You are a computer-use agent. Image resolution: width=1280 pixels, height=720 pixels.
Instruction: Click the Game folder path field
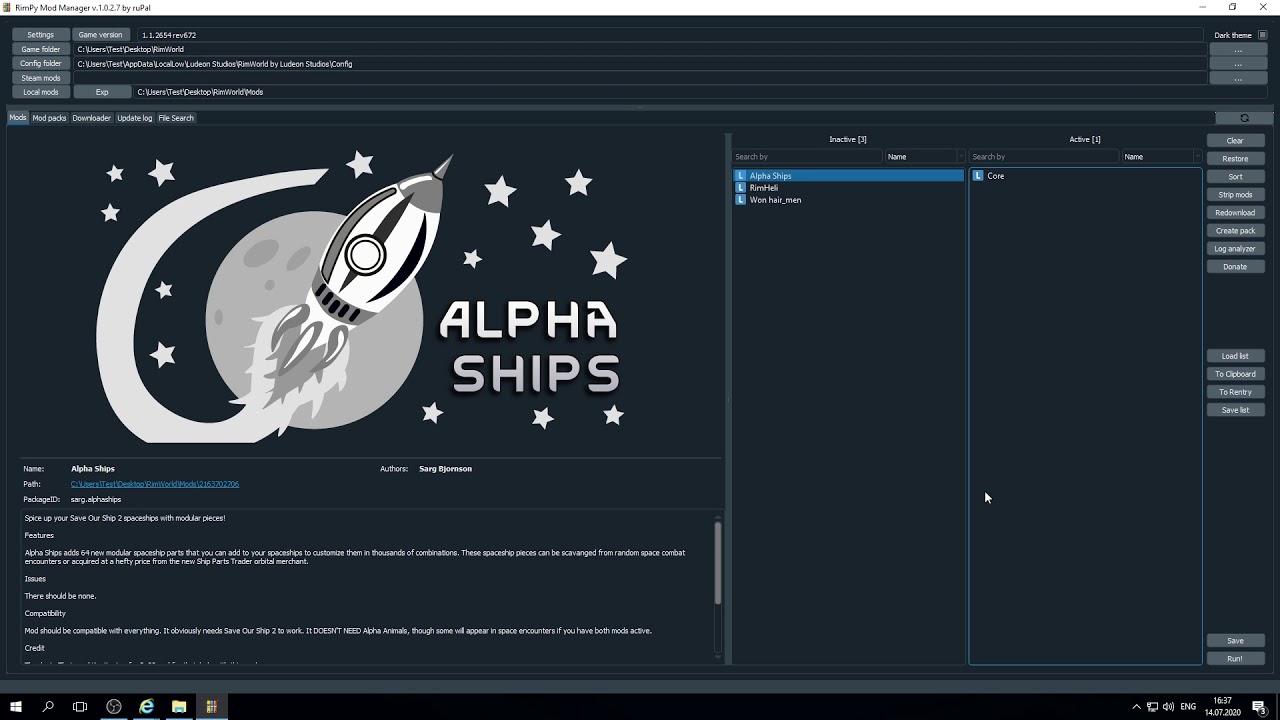(638, 49)
